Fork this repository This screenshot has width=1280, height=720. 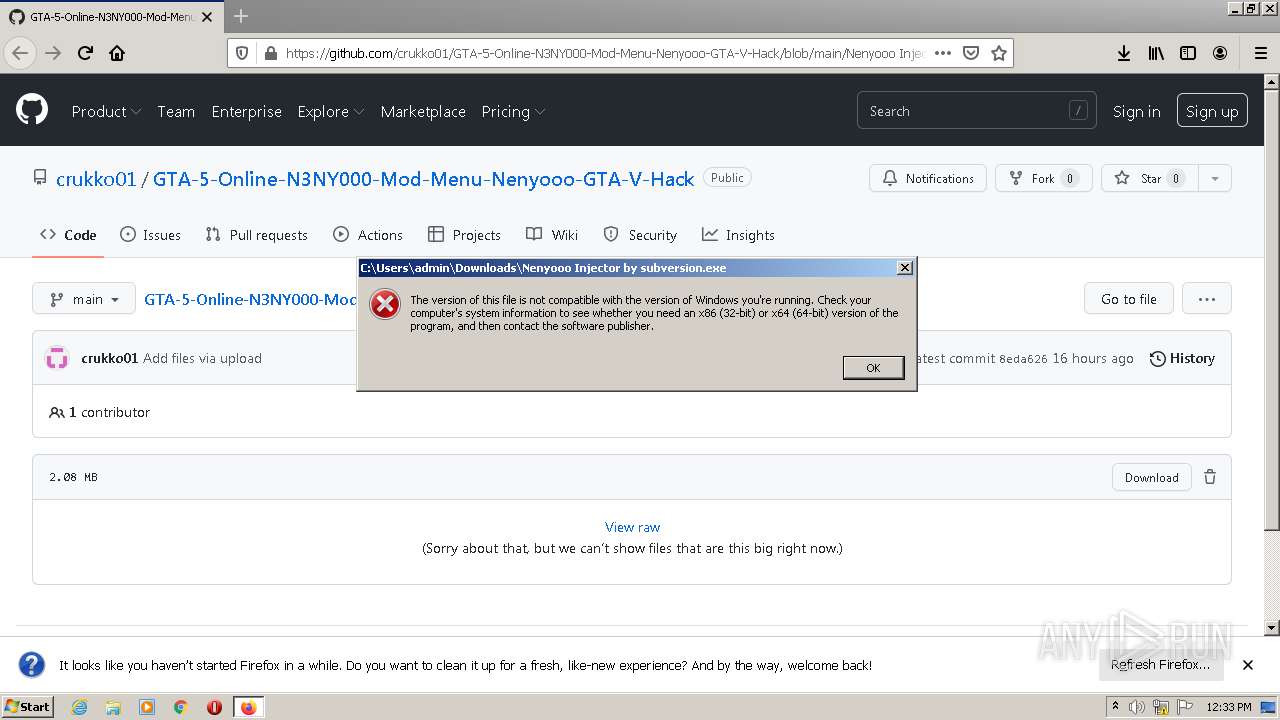[x=1044, y=178]
